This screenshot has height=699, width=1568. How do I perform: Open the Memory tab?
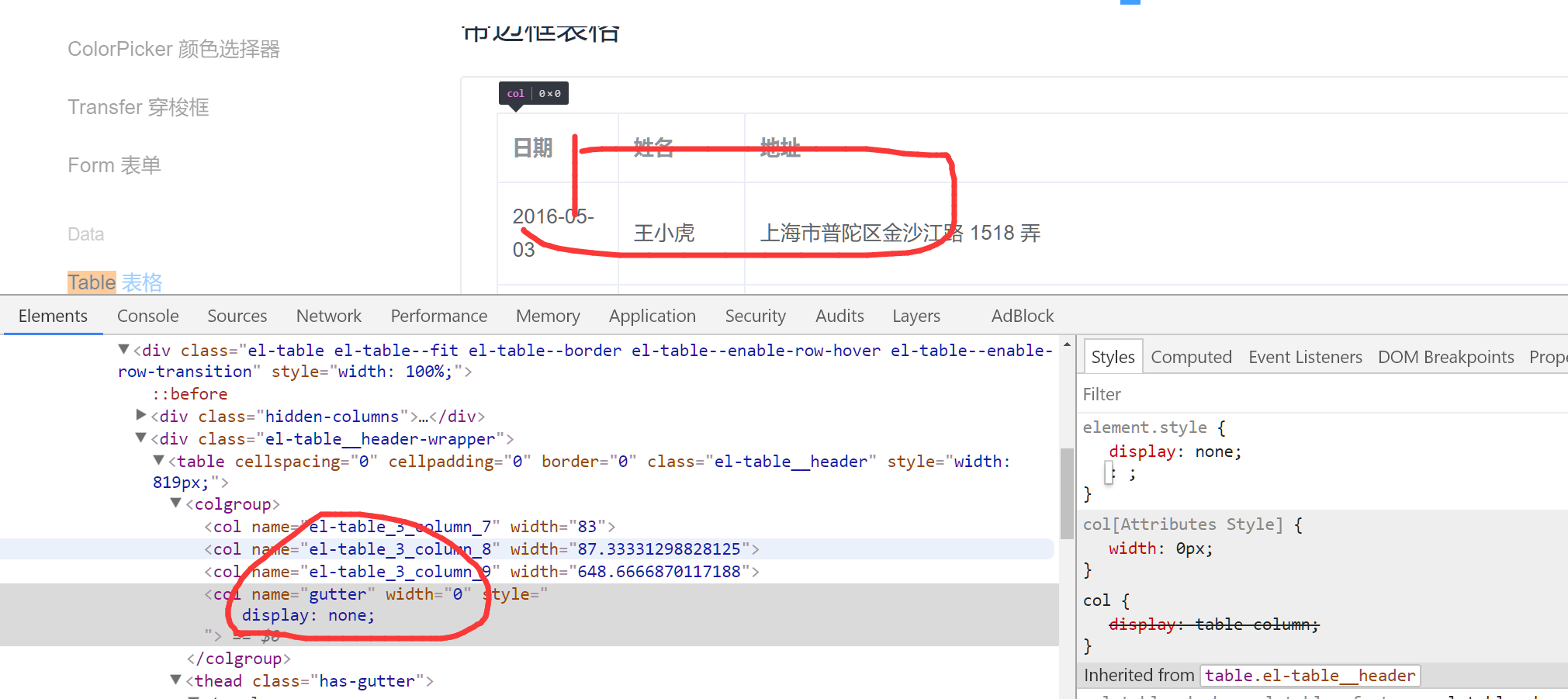[548, 316]
